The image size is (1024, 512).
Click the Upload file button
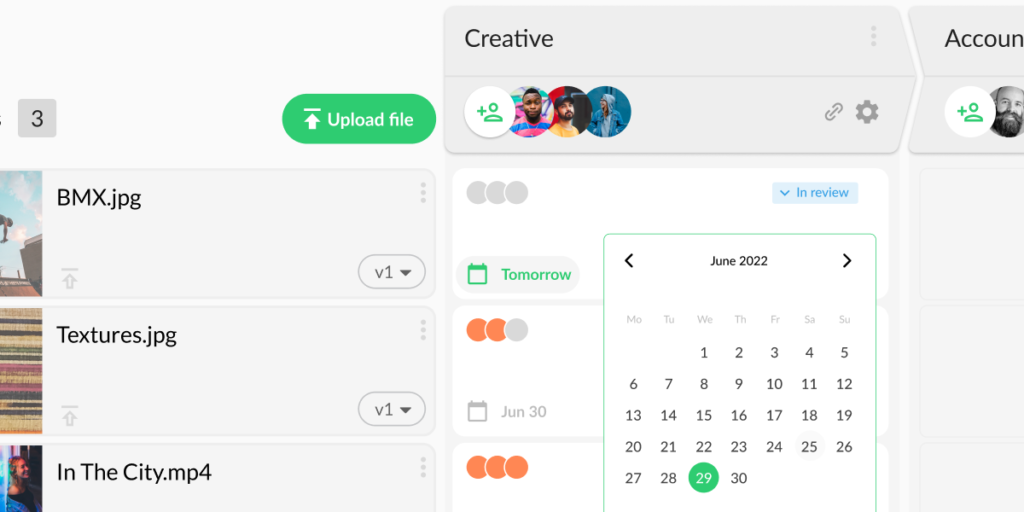359,119
